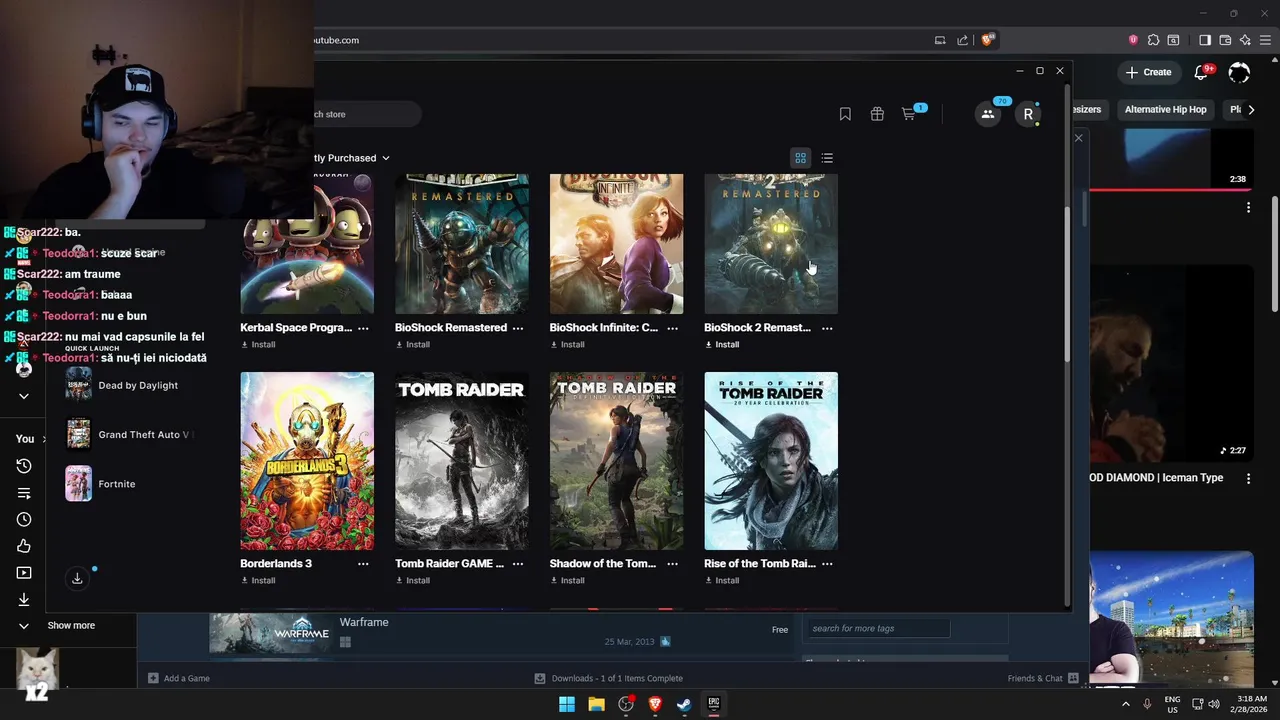Install BioShock 2 Remastered
Viewport: 1280px width, 720px height.
coord(722,345)
